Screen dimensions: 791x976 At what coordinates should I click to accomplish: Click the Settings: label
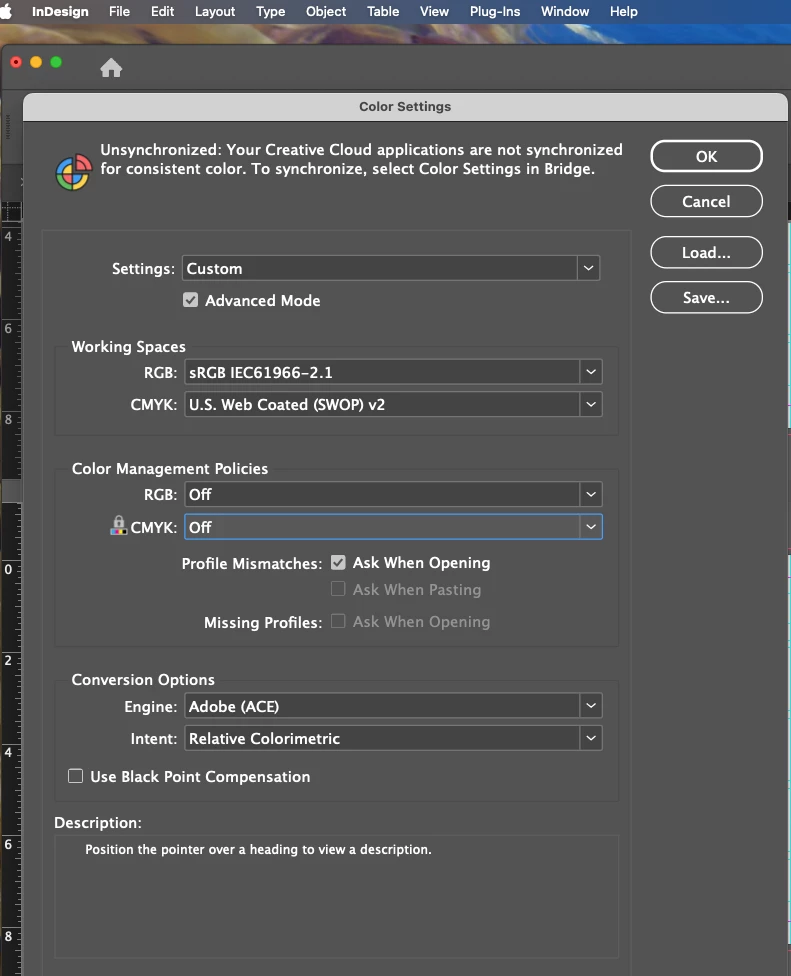click(143, 269)
